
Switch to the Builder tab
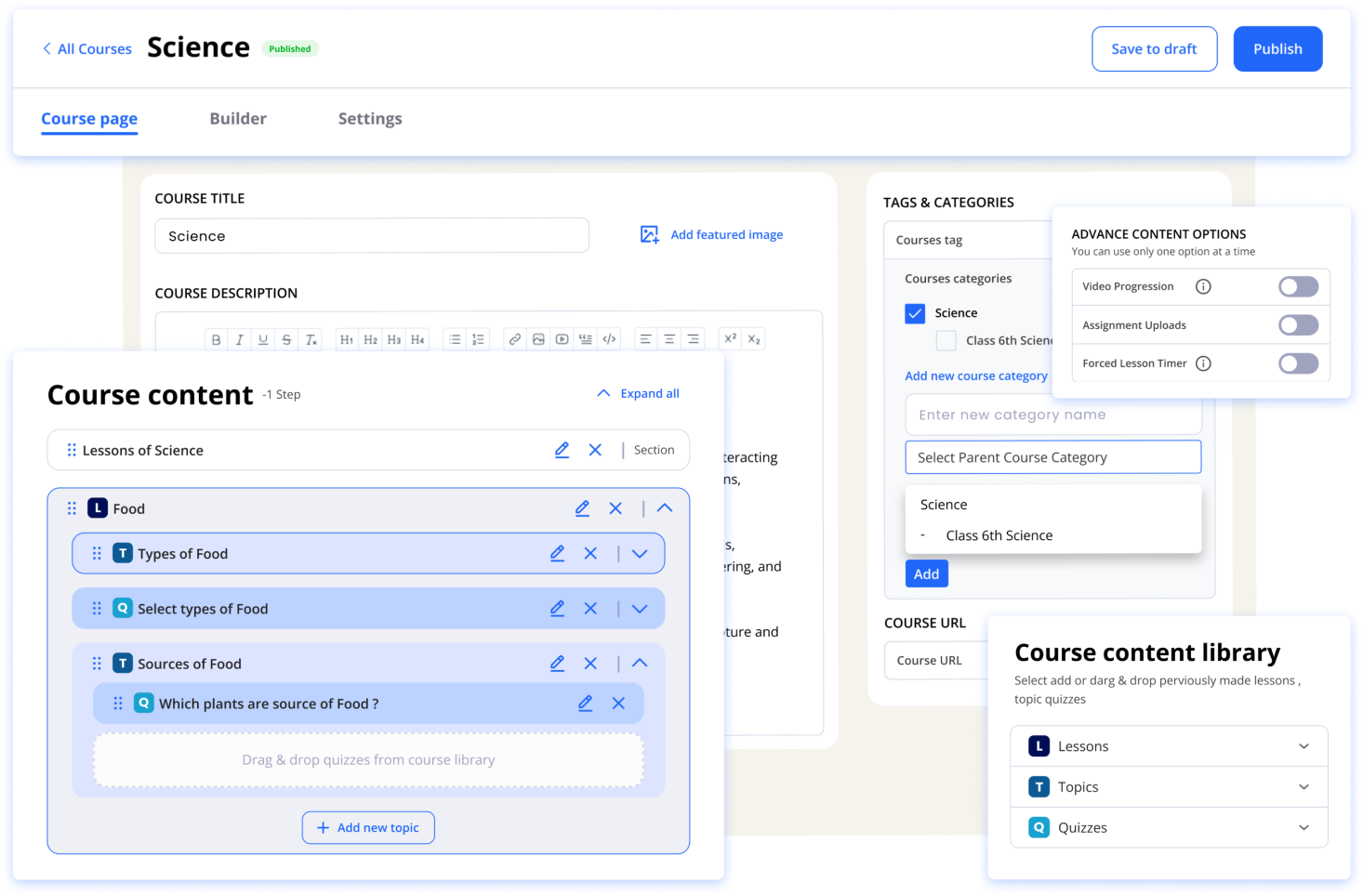point(238,119)
